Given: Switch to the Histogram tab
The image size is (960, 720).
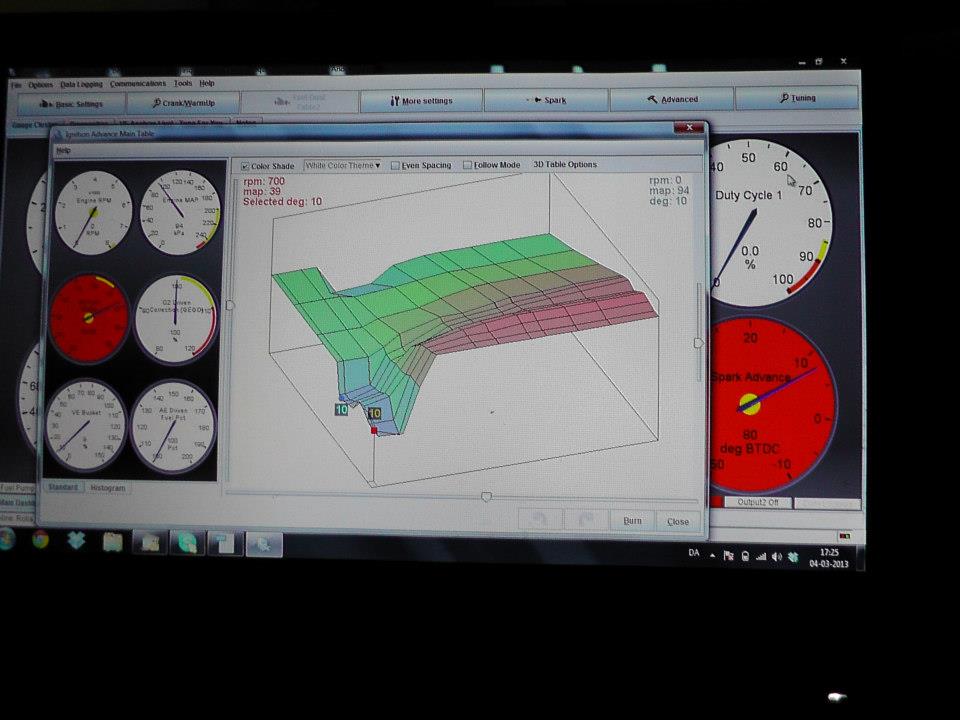Looking at the screenshot, I should coord(107,488).
